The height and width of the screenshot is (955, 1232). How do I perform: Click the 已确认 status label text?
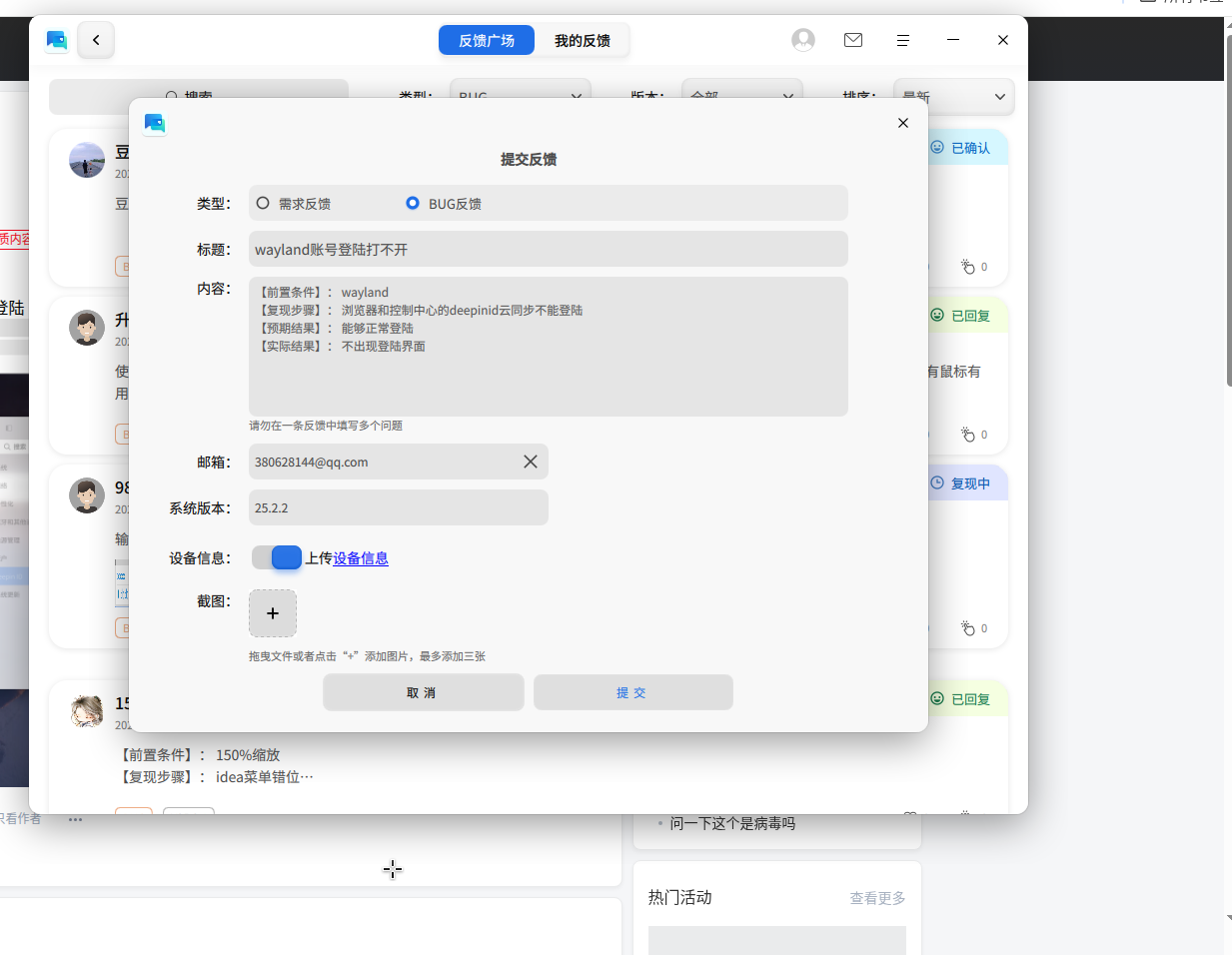pyautogui.click(x=970, y=148)
